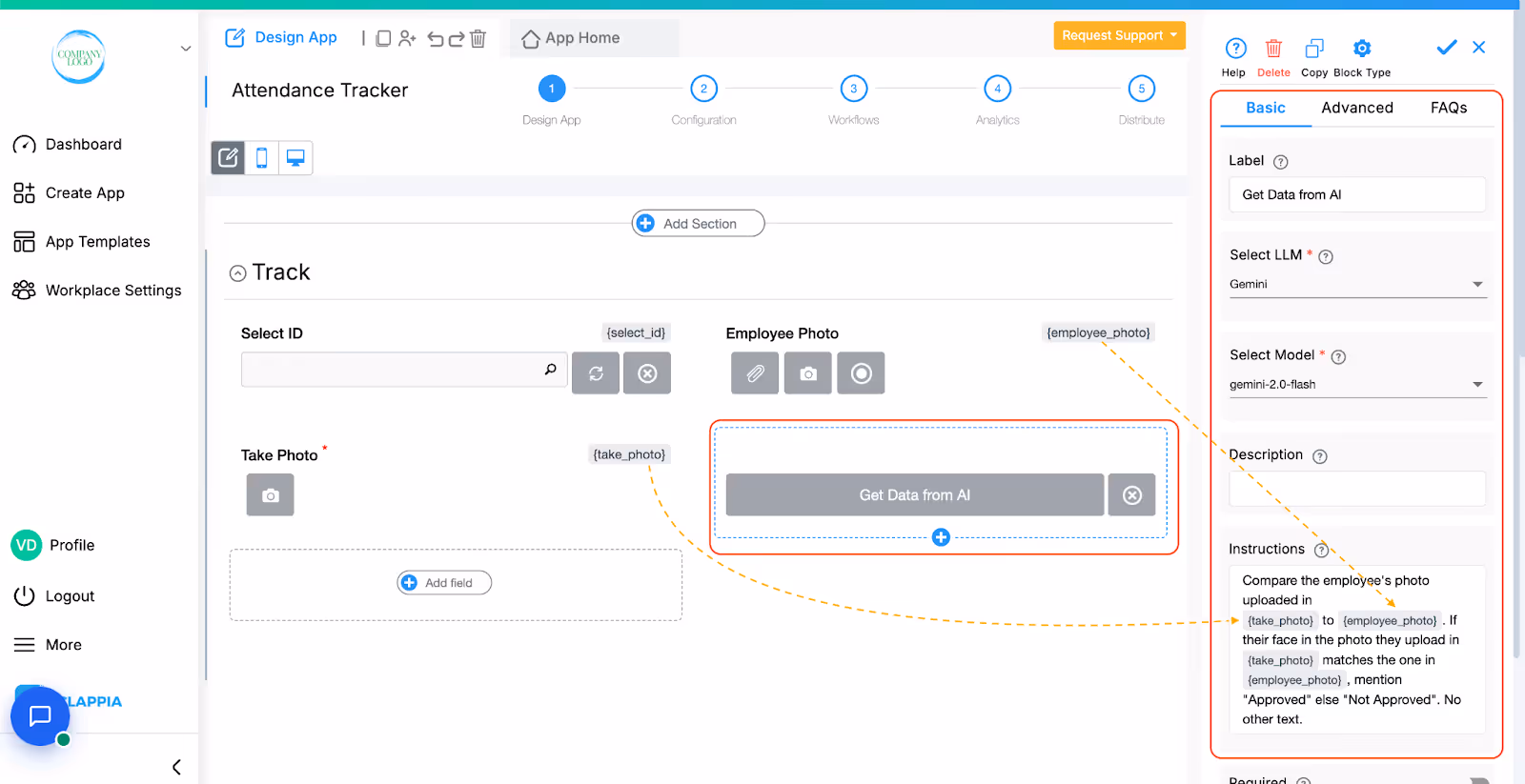The height and width of the screenshot is (784, 1525).
Task: Go to step 2 Configuration
Action: (x=703, y=89)
